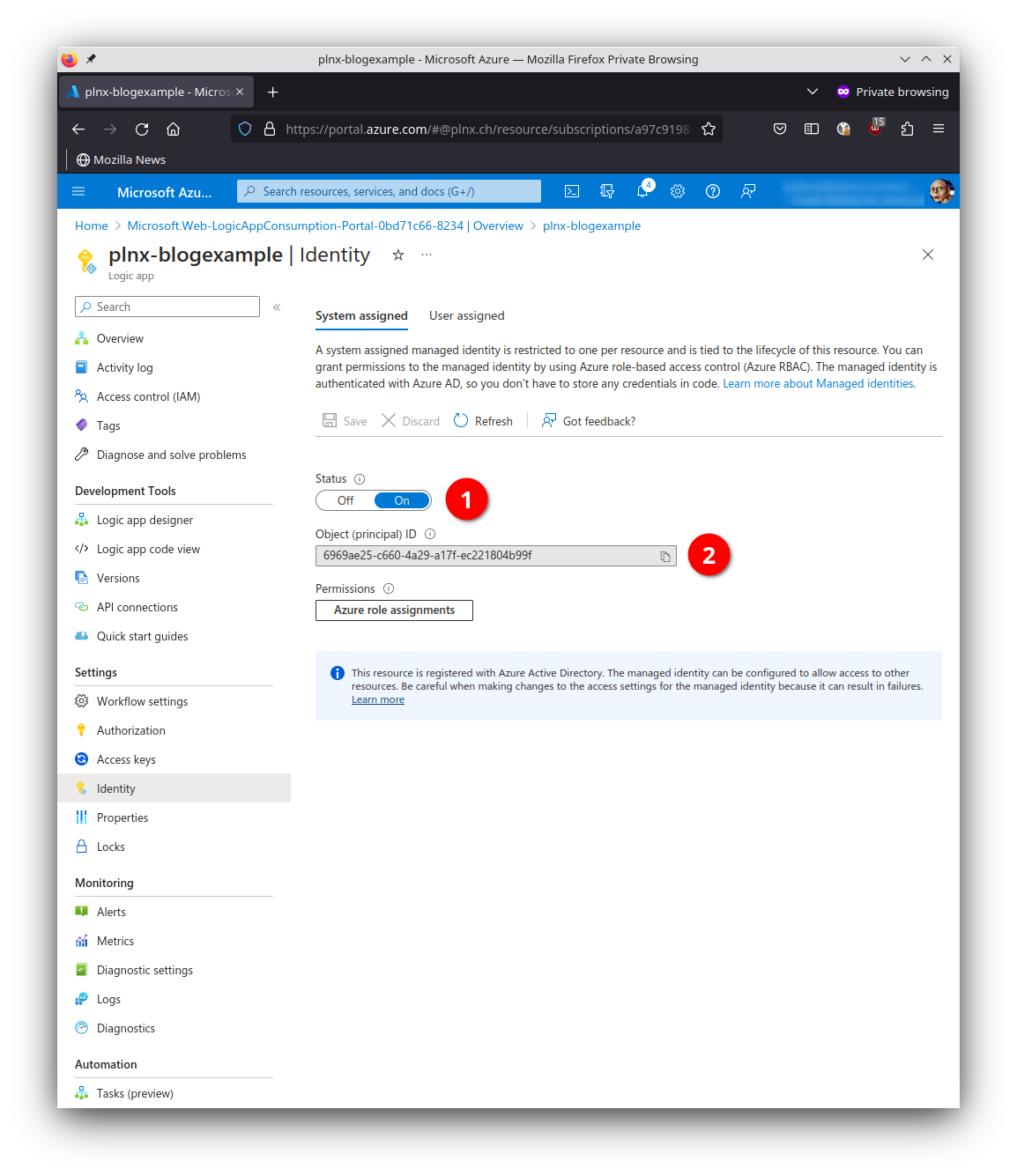This screenshot has width=1017, height=1176.
Task: Switch to the User assigned tab
Action: point(466,315)
